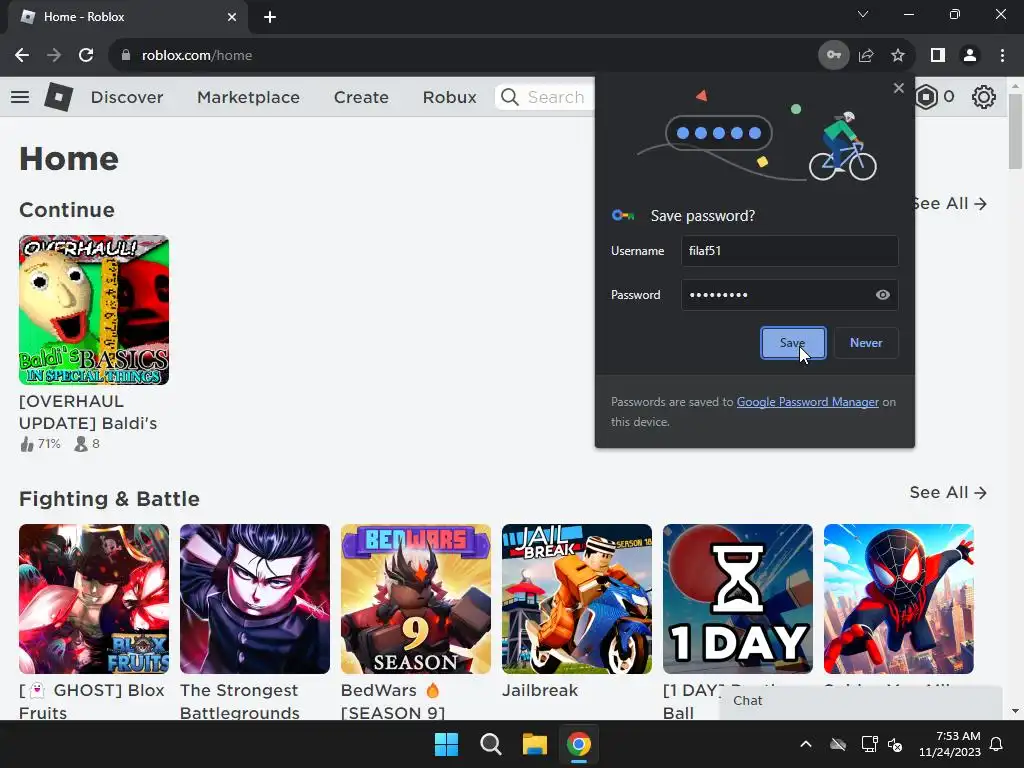Click See All for Fighting & Battle
1024x768 pixels.
click(x=948, y=492)
